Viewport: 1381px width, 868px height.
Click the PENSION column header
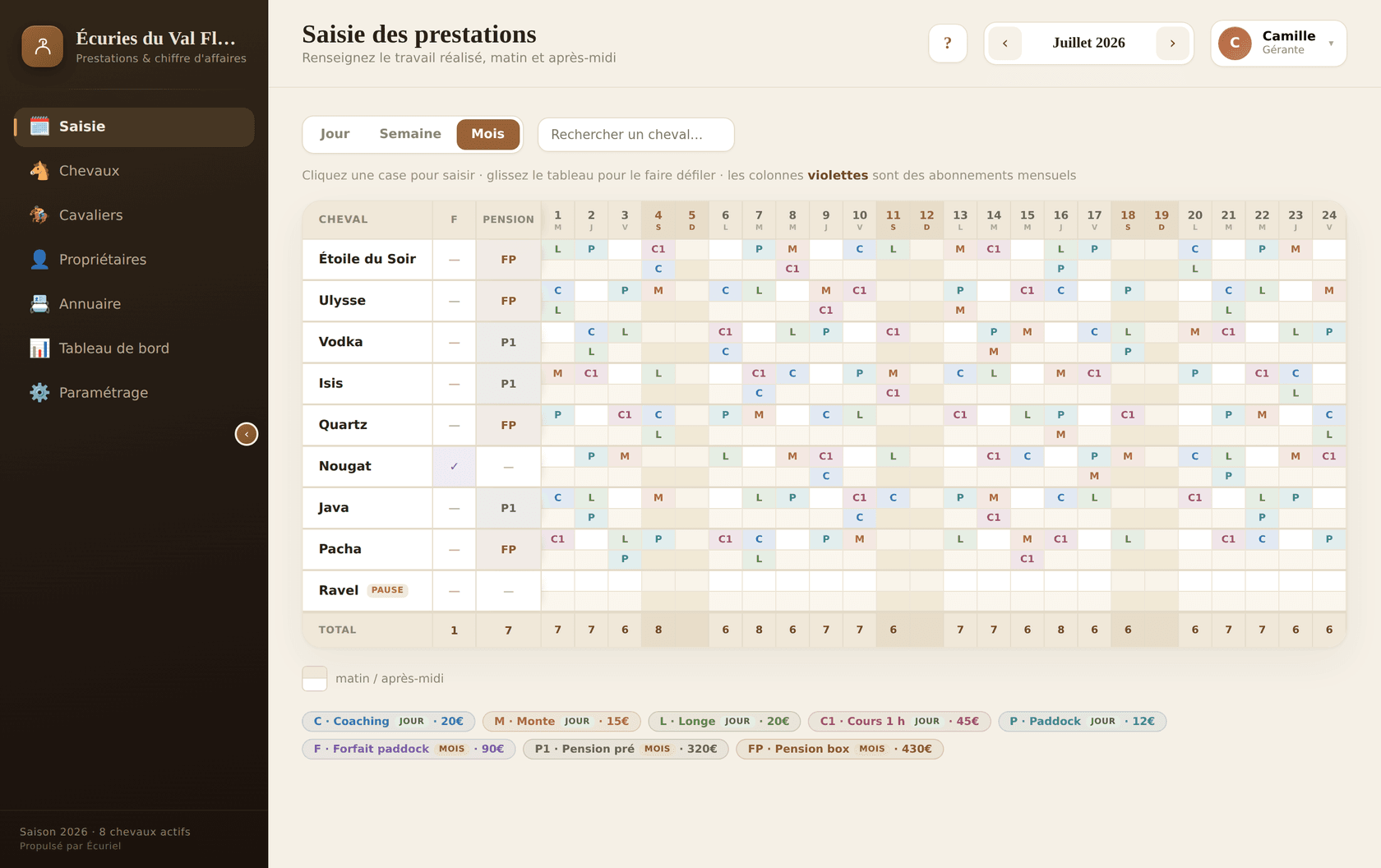click(x=508, y=219)
